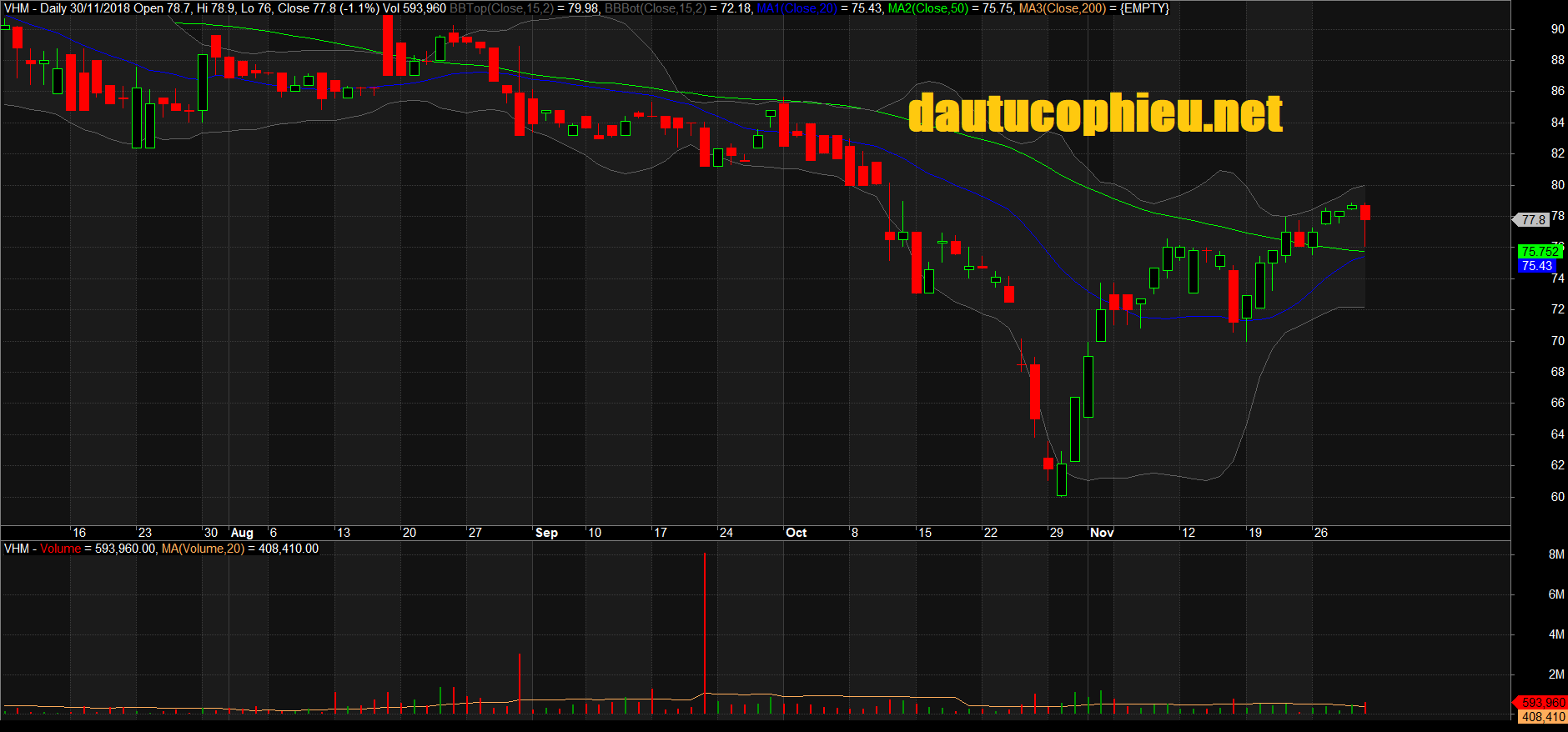
Task: Click the red 593,960 volume axis tag
Action: coord(1543,703)
